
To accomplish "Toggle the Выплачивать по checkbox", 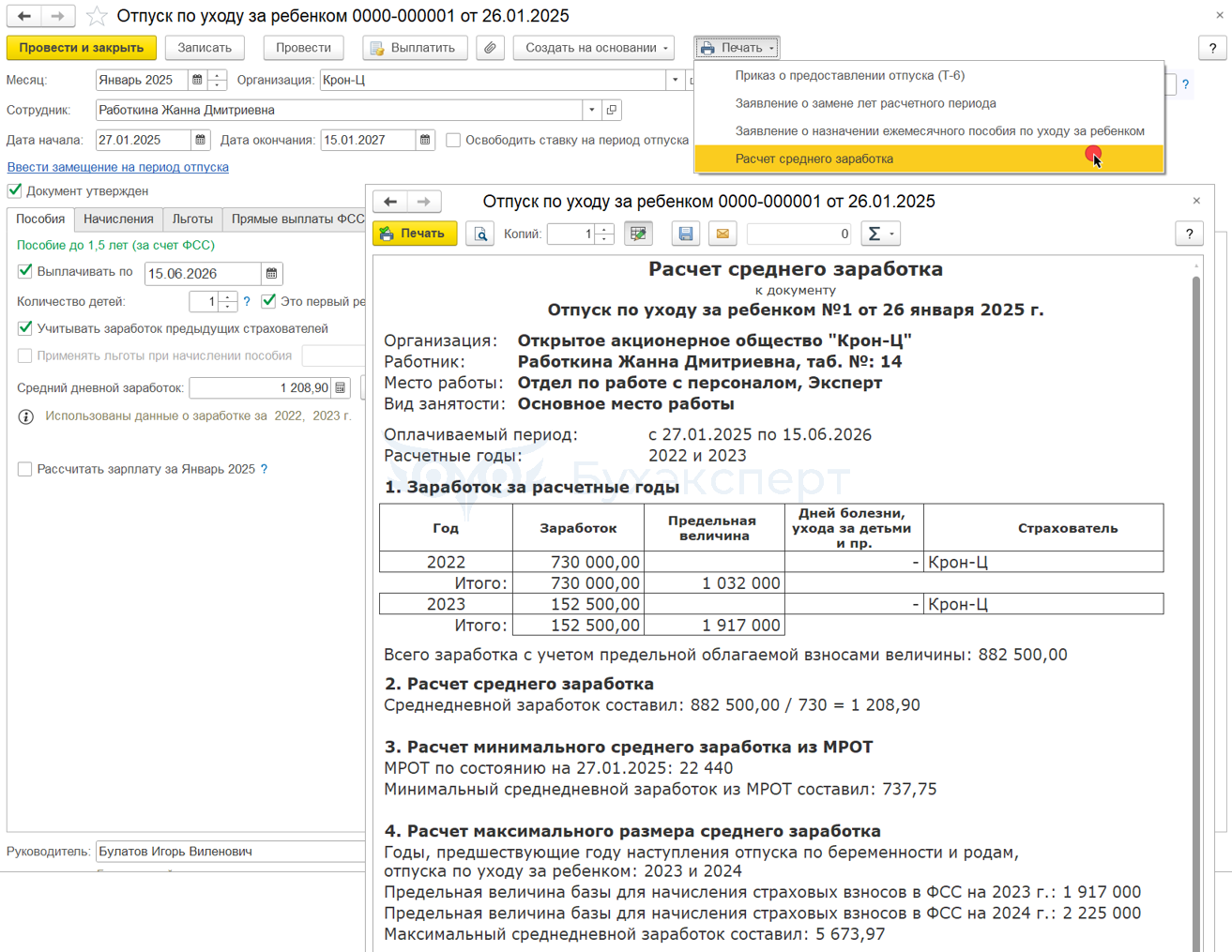I will pos(25,271).
